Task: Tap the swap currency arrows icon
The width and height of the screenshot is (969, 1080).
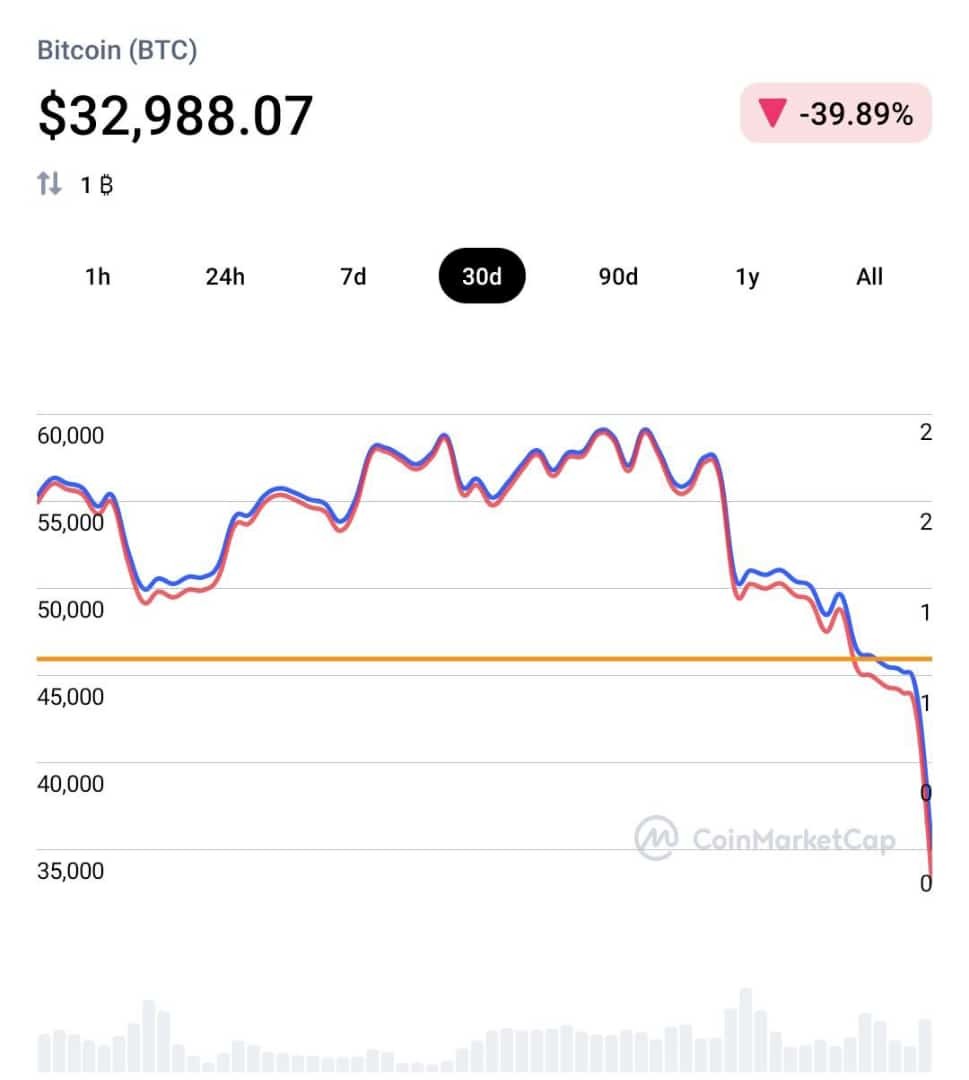Action: (50, 184)
